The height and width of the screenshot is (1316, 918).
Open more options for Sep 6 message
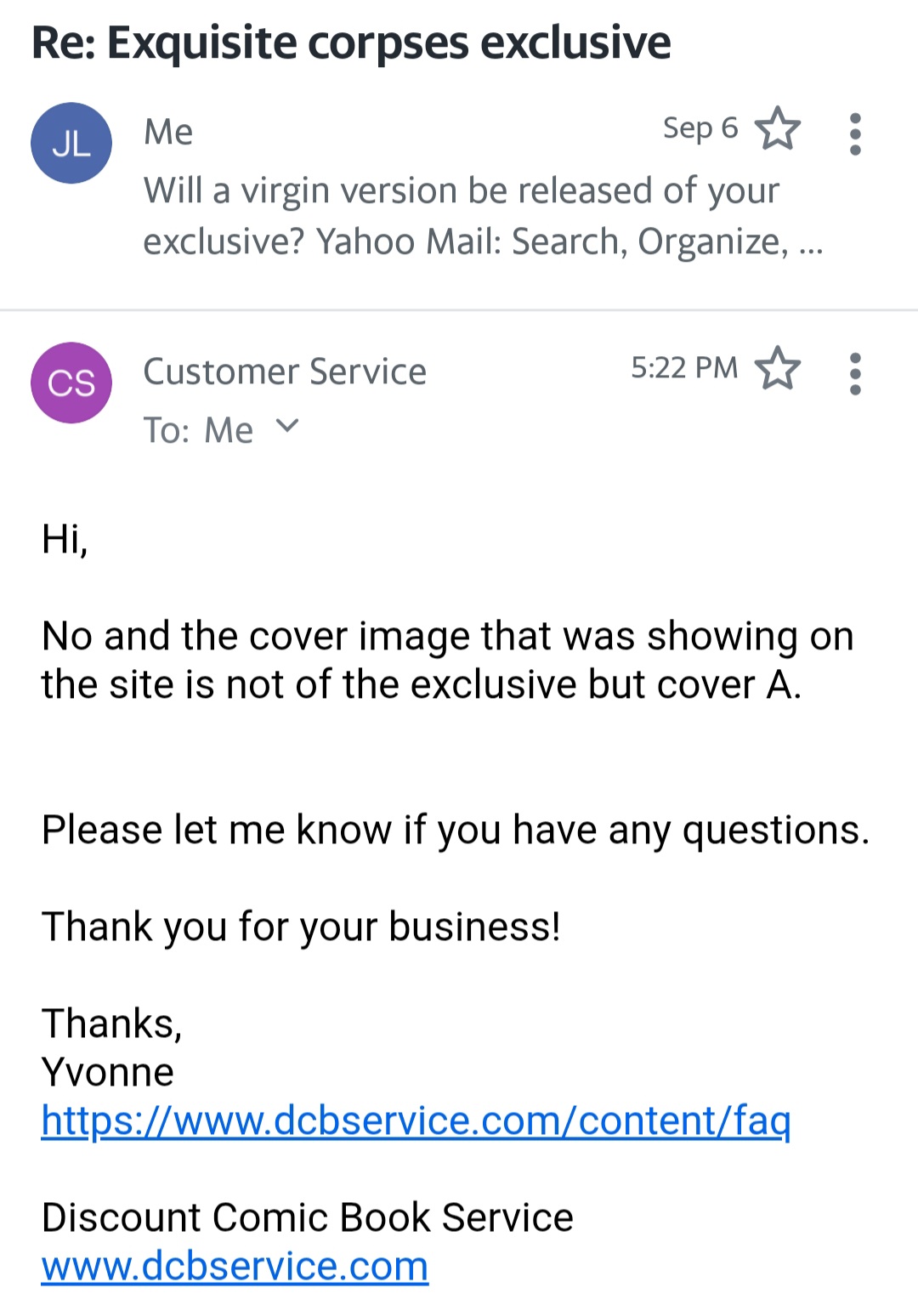[855, 134]
